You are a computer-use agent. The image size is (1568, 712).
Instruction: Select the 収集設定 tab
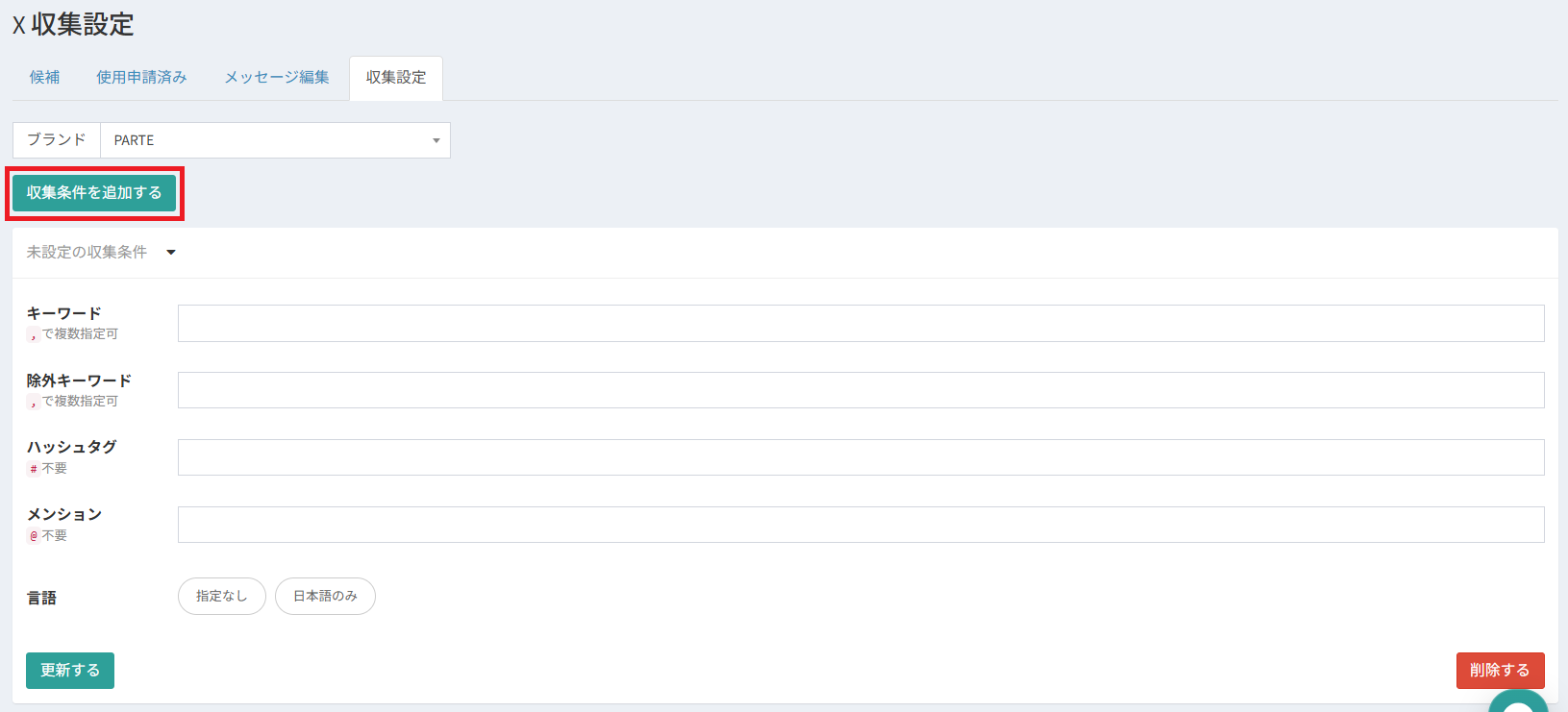tap(396, 78)
